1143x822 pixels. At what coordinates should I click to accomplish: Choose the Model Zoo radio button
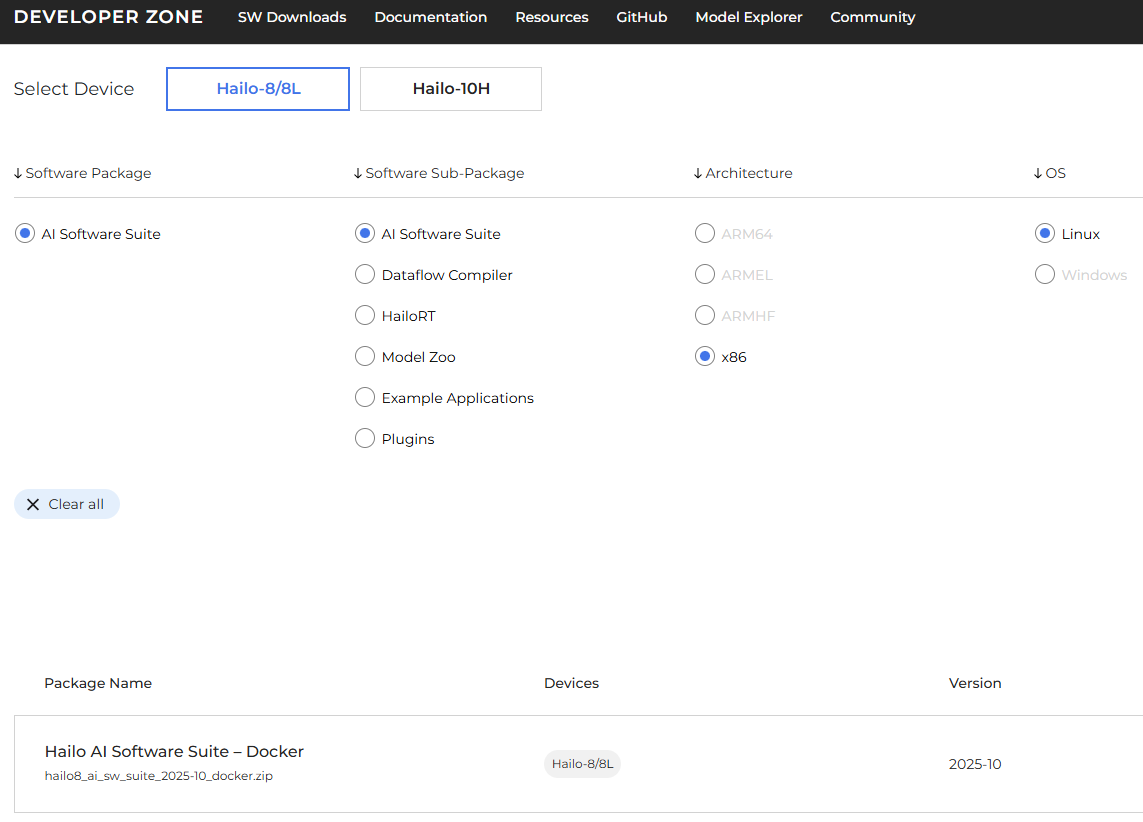point(365,357)
